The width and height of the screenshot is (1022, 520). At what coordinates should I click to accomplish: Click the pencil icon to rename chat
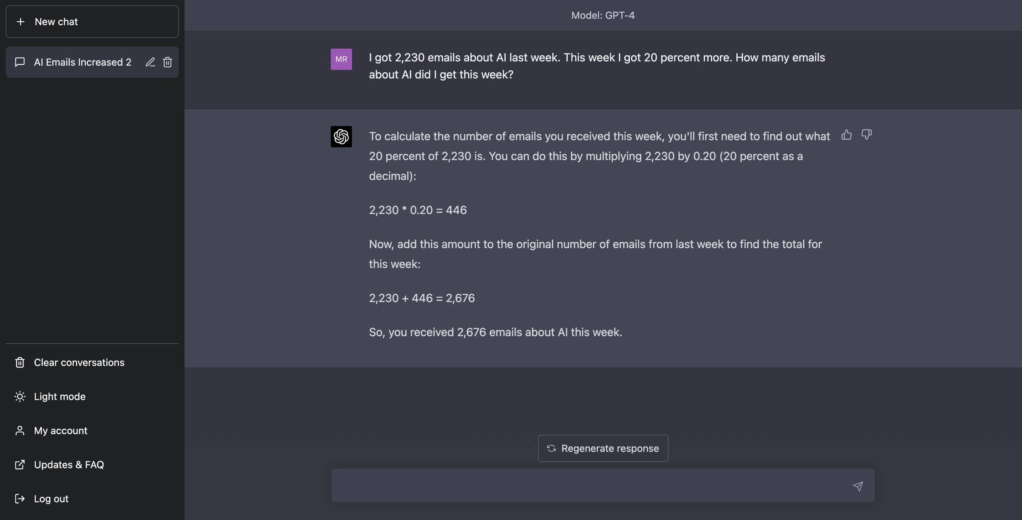pyautogui.click(x=150, y=62)
